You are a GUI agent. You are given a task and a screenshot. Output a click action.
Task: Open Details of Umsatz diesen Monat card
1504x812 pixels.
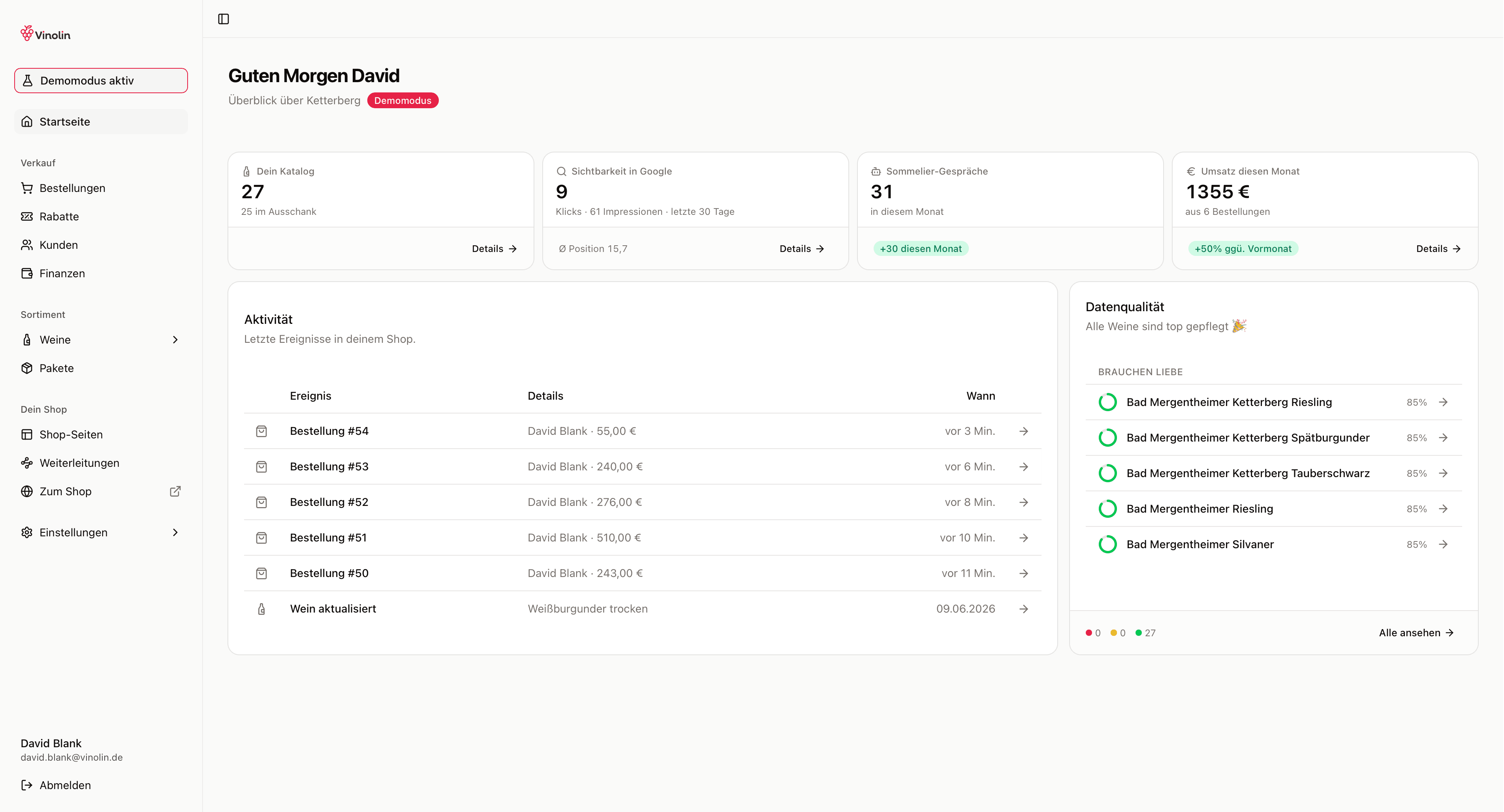1438,249
